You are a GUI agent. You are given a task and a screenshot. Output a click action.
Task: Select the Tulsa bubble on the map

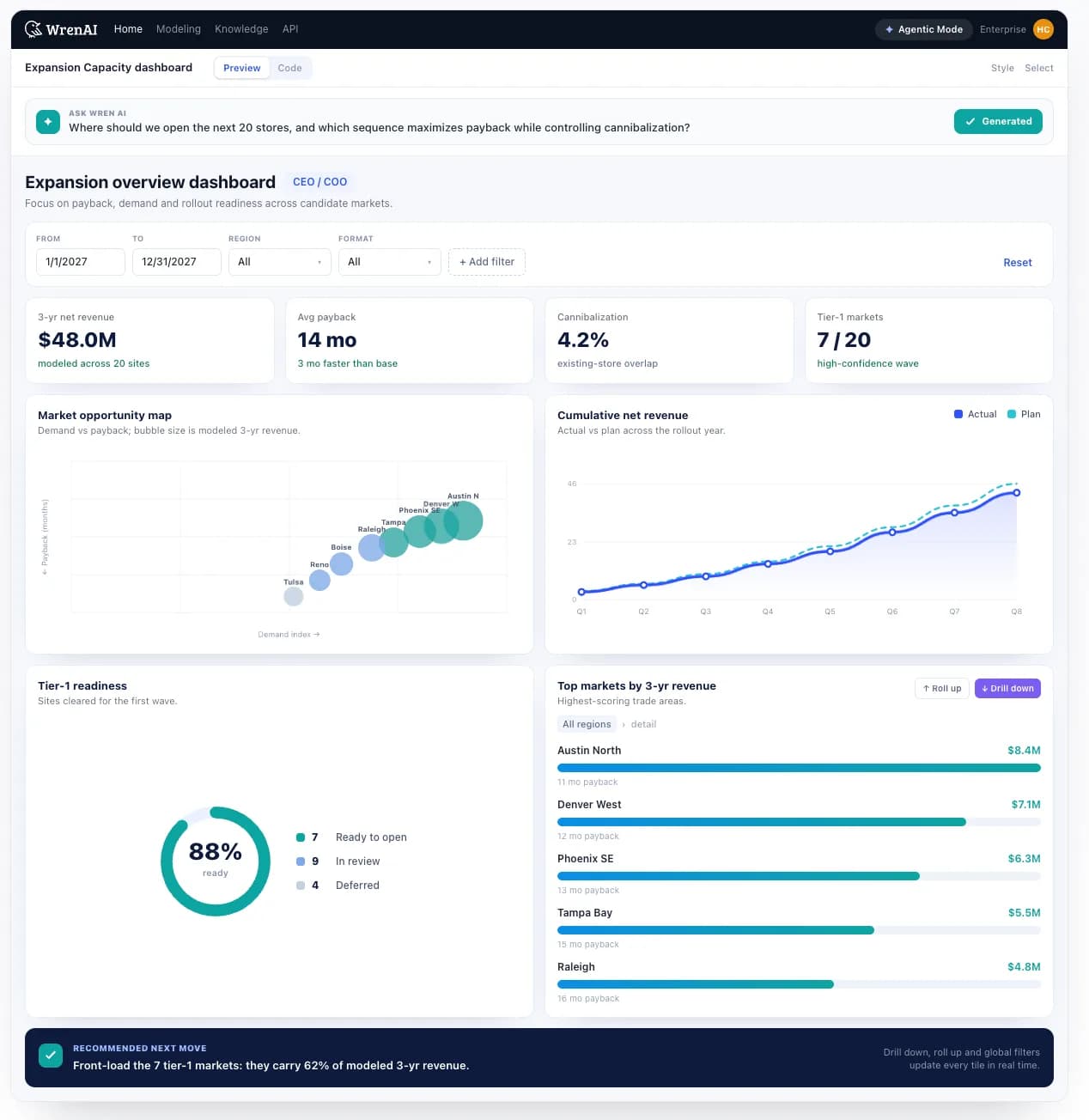point(294,596)
